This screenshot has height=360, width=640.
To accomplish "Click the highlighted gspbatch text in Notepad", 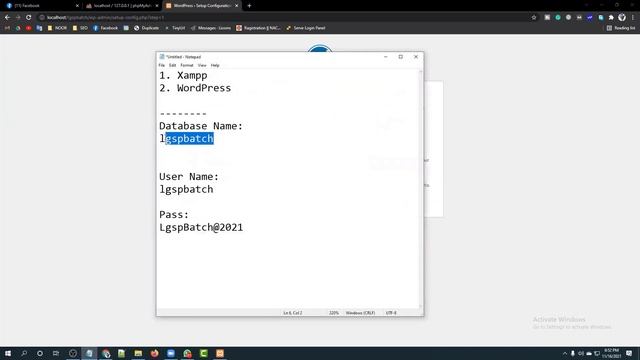I will [x=189, y=138].
